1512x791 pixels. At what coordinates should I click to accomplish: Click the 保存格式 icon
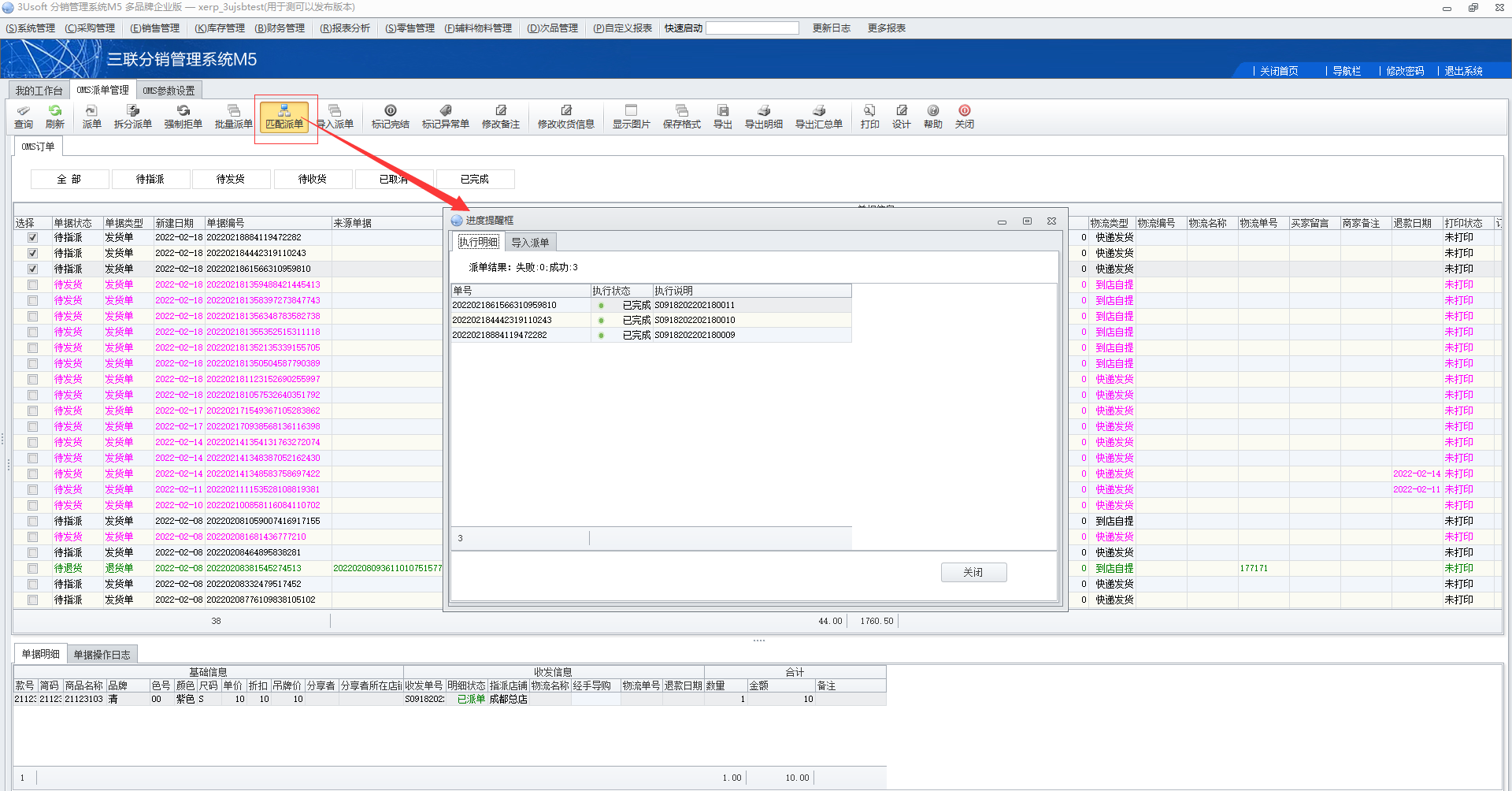[x=682, y=117]
